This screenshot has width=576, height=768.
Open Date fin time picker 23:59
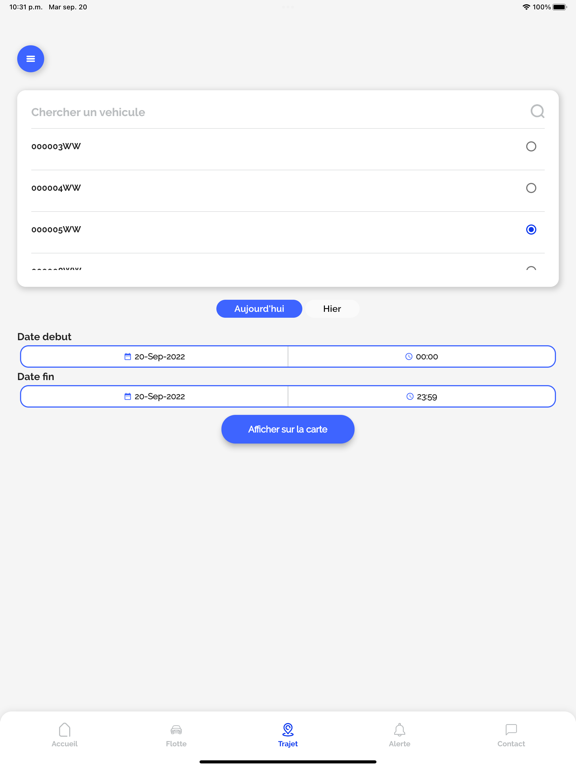coord(422,396)
